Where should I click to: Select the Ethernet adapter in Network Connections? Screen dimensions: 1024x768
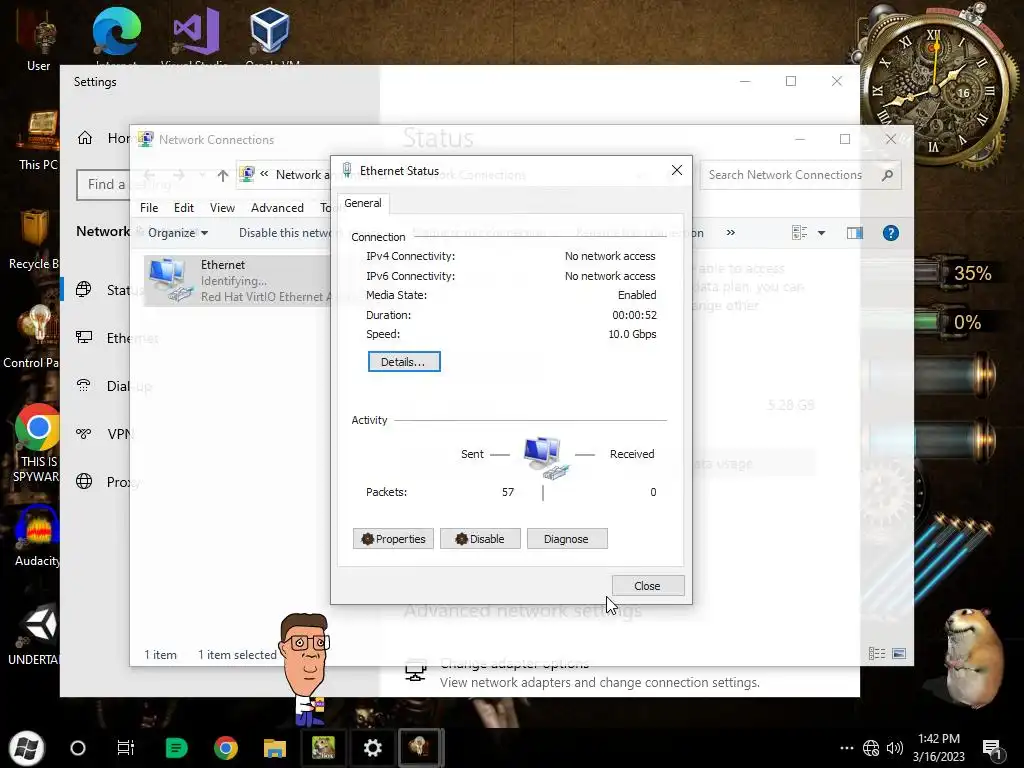[x=237, y=281]
